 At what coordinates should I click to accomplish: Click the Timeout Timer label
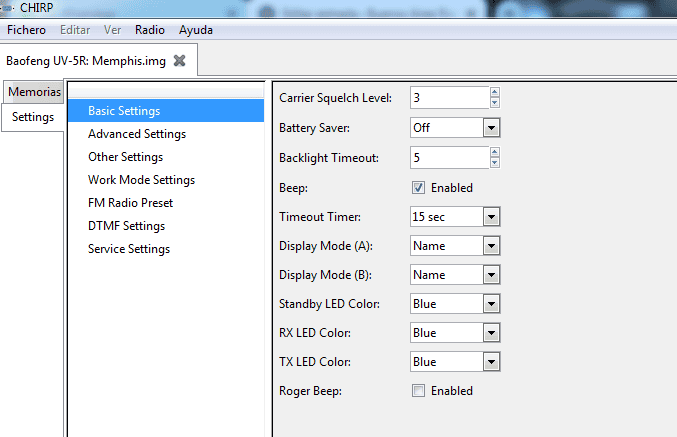pos(320,217)
